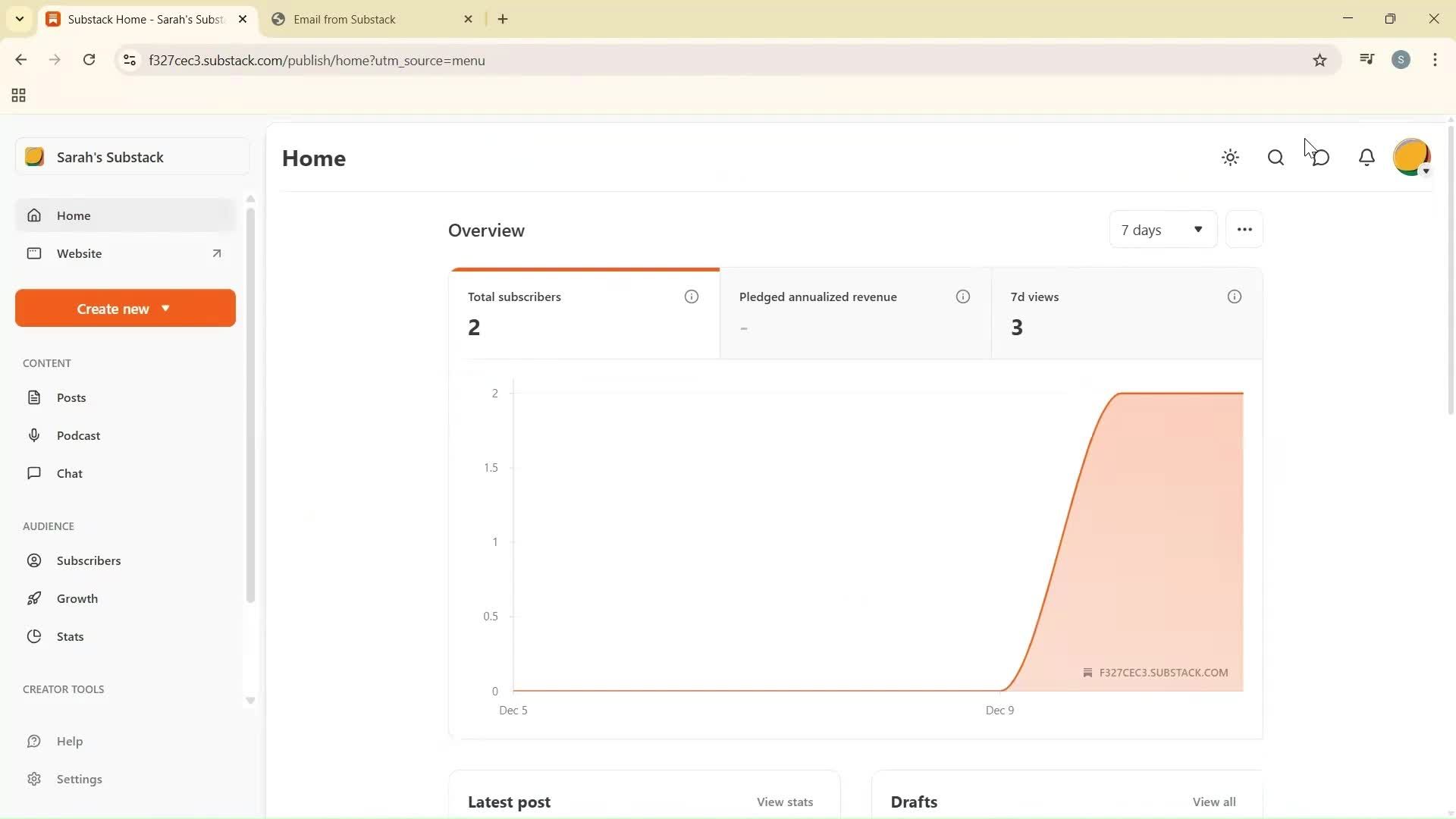Screen dimensions: 1456x819
Task: Go to Subscribers in the sidebar
Action: [88, 560]
